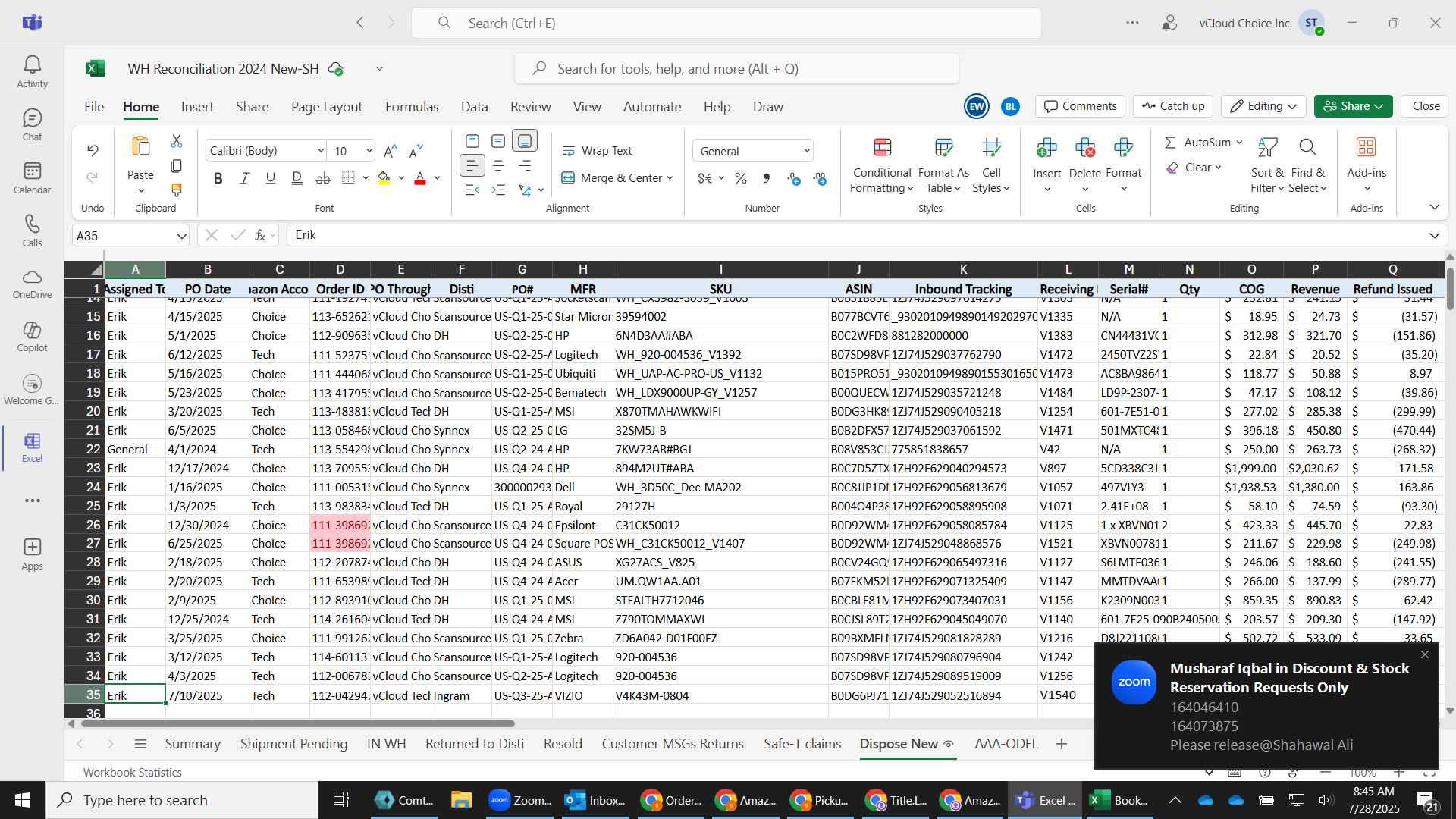Screen dimensions: 1456x819
Task: Switch to Summary sheet tab
Action: tap(193, 744)
